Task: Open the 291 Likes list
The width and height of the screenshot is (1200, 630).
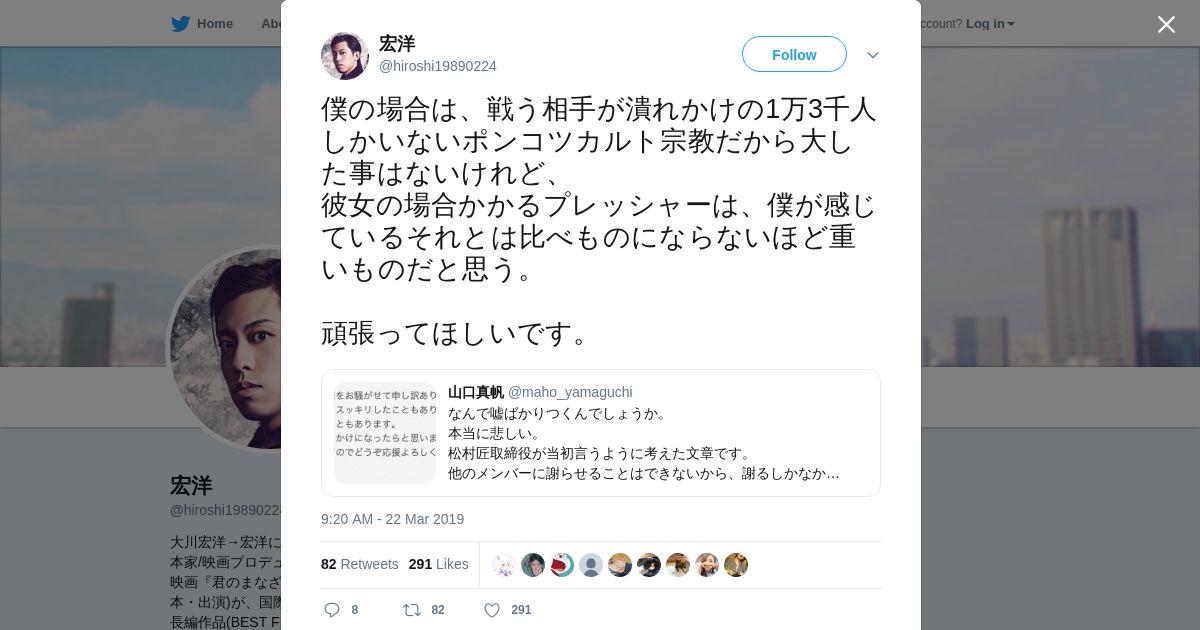Action: click(439, 564)
